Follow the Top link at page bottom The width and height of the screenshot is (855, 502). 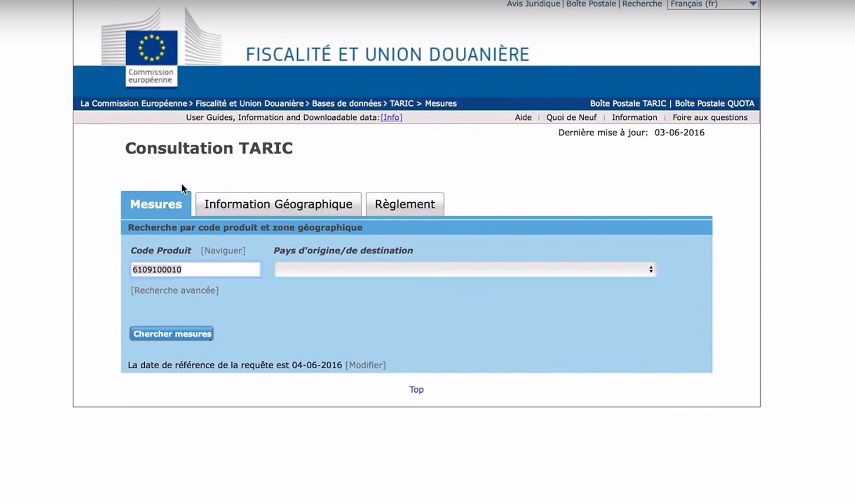click(x=416, y=390)
